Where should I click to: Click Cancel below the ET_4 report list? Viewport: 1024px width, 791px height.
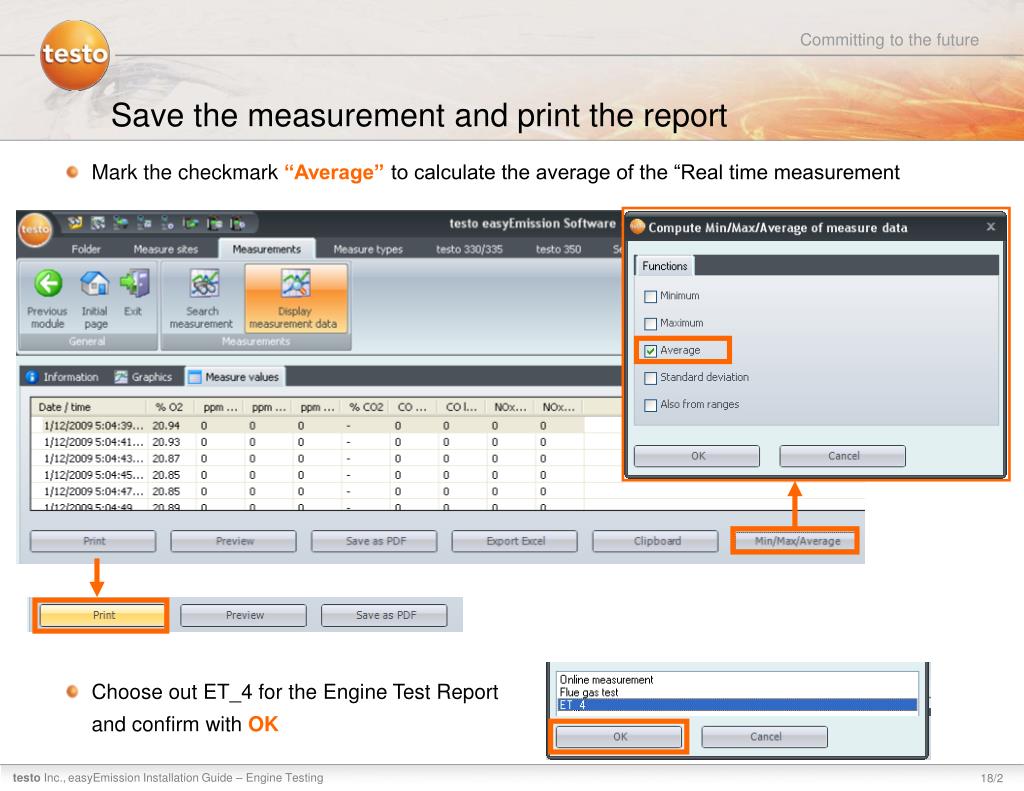765,737
